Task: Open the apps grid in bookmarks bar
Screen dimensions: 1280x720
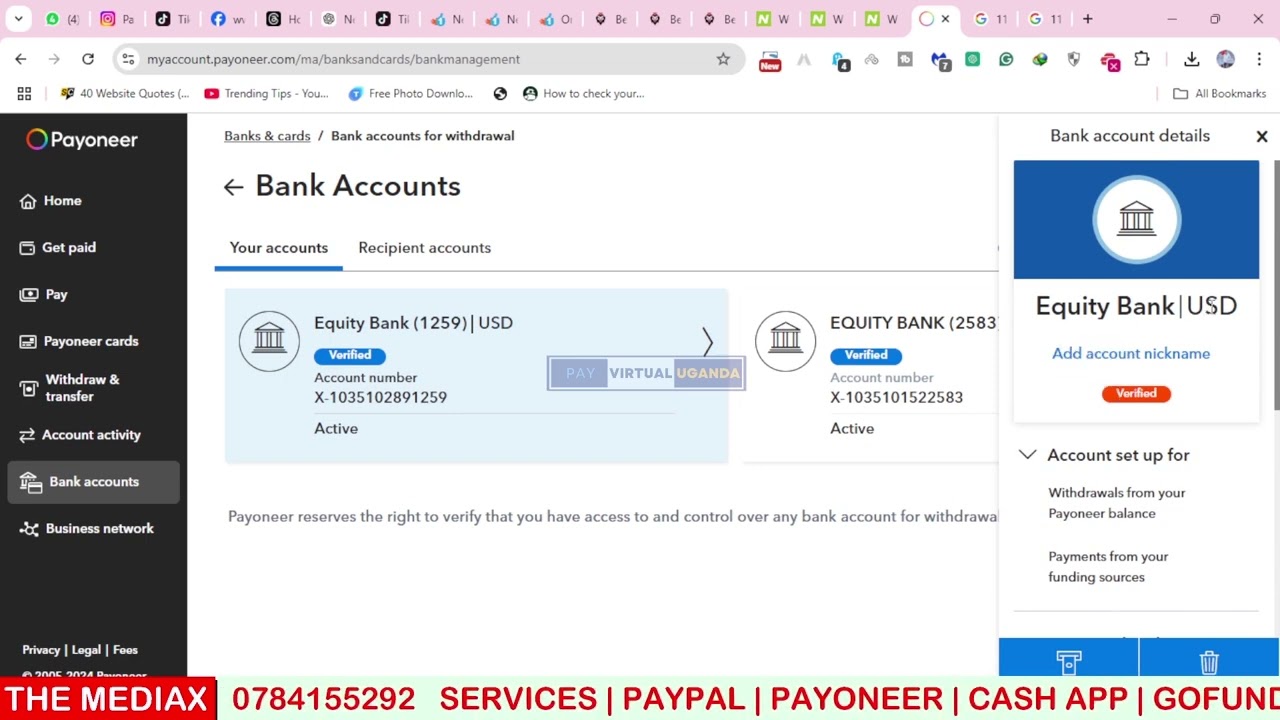Action: coord(24,94)
